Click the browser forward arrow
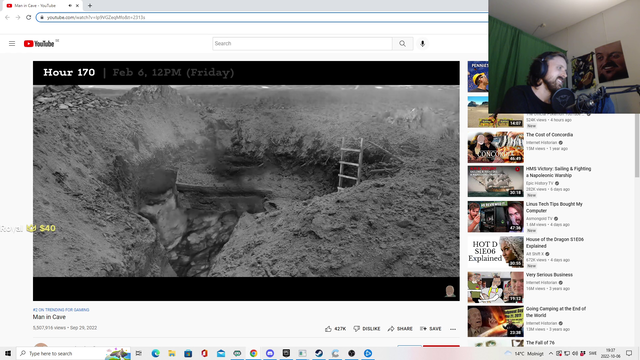Image resolution: width=640 pixels, height=360 pixels. 18,17
